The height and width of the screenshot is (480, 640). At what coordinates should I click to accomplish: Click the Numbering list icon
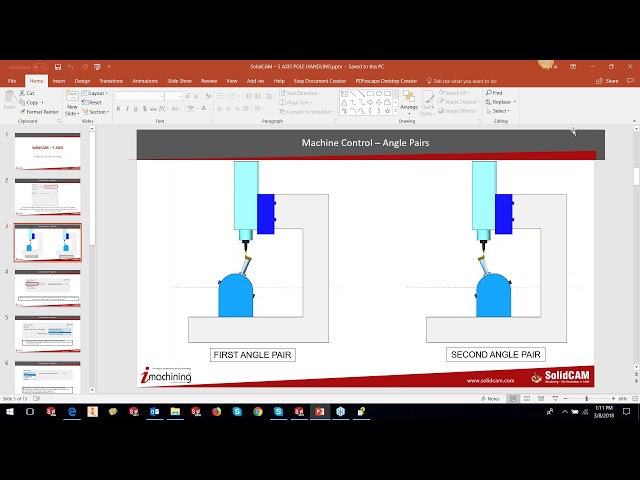[x=233, y=96]
